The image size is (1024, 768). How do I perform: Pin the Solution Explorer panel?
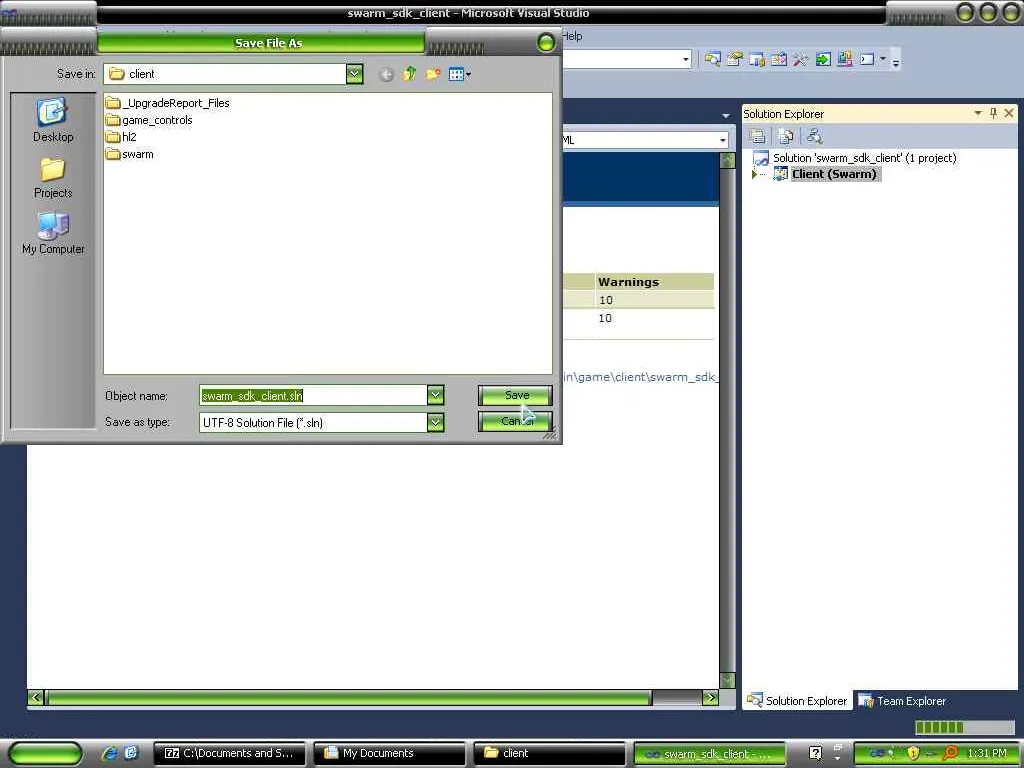[x=993, y=113]
